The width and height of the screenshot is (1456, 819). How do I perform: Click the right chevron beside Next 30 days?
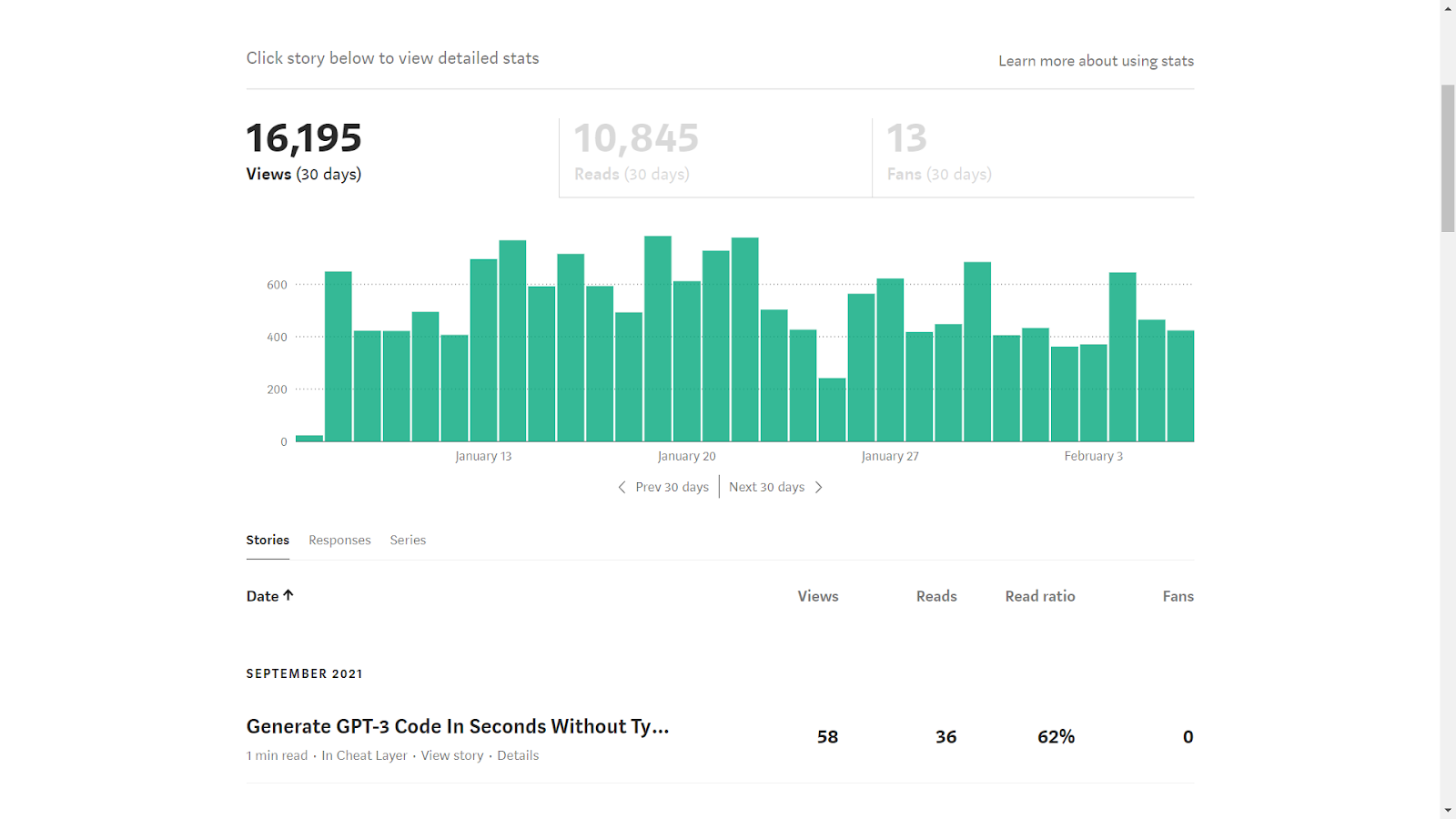tap(819, 488)
